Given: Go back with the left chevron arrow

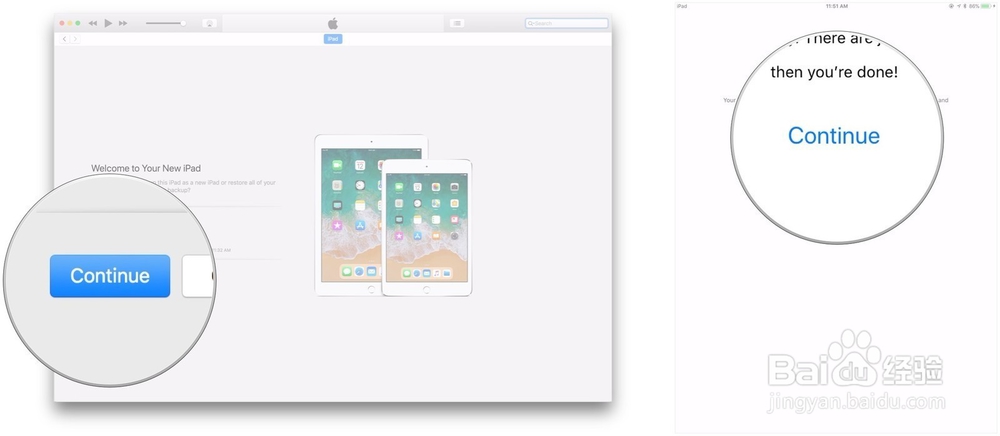Looking at the screenshot, I should click(64, 39).
